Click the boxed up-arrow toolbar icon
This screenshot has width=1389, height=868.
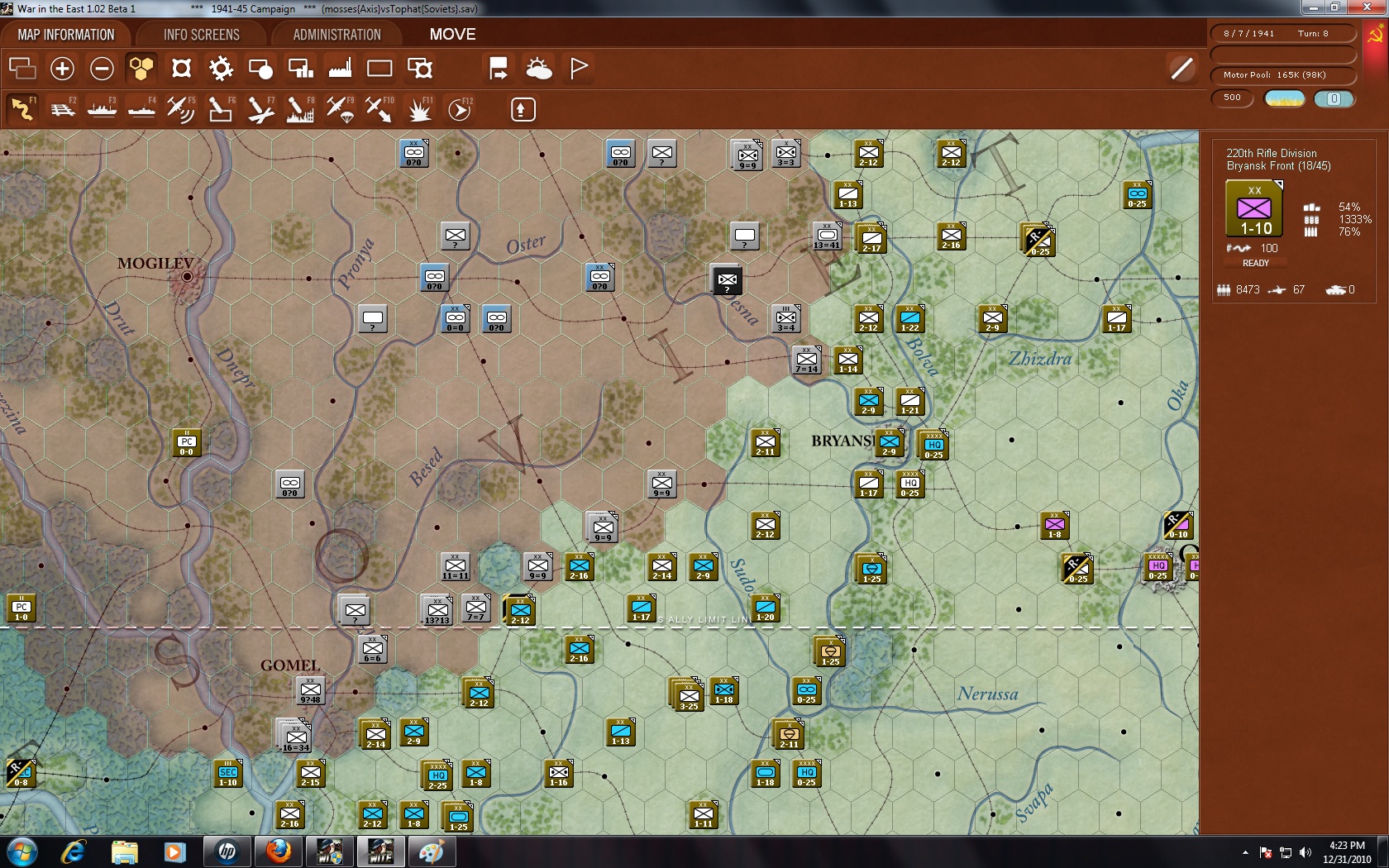coord(523,109)
